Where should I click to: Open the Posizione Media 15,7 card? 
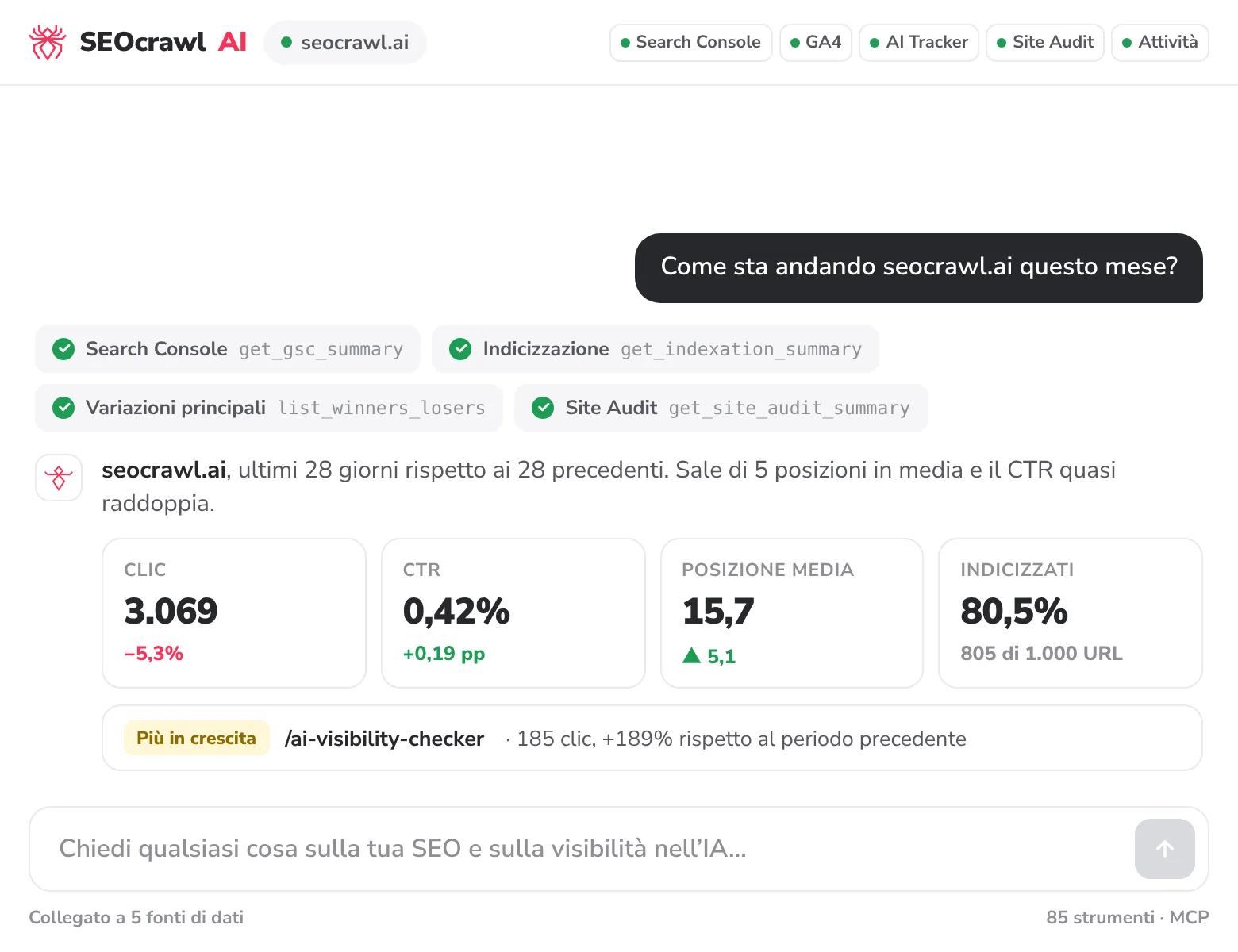click(x=792, y=613)
